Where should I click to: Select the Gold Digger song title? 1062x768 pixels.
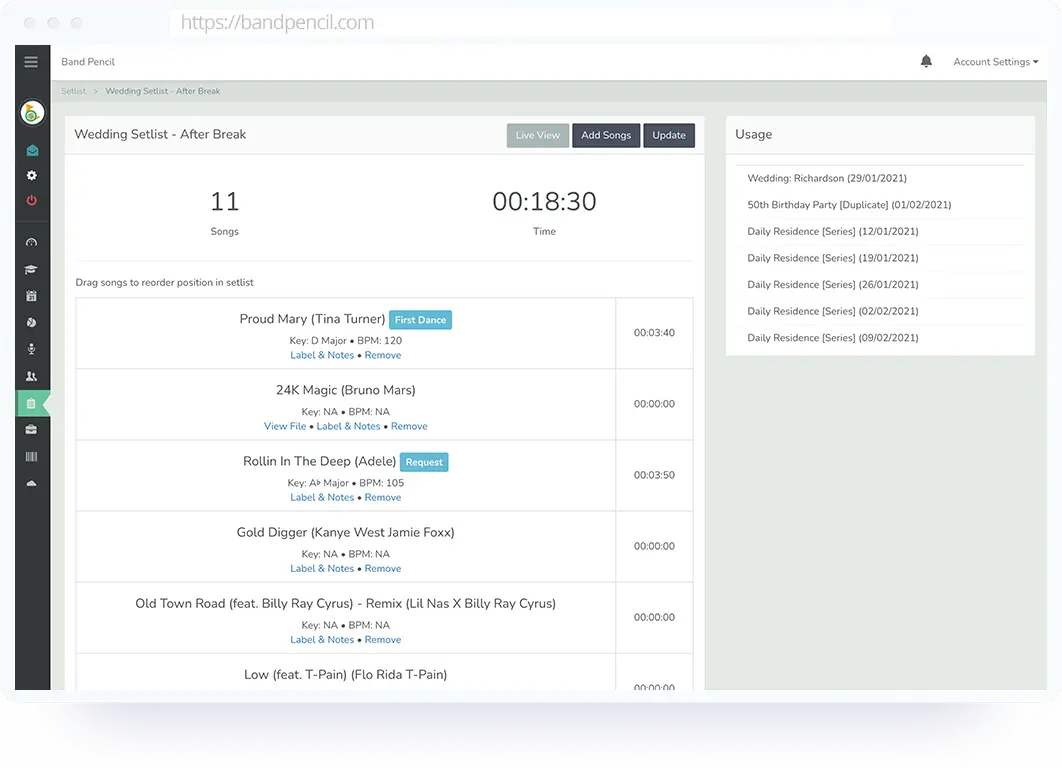point(345,532)
